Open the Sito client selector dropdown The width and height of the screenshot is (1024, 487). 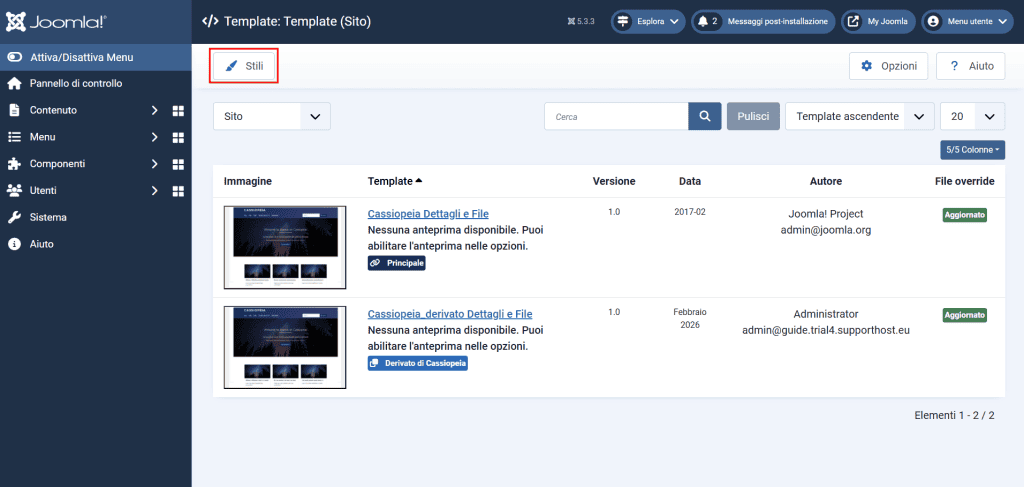[272, 116]
